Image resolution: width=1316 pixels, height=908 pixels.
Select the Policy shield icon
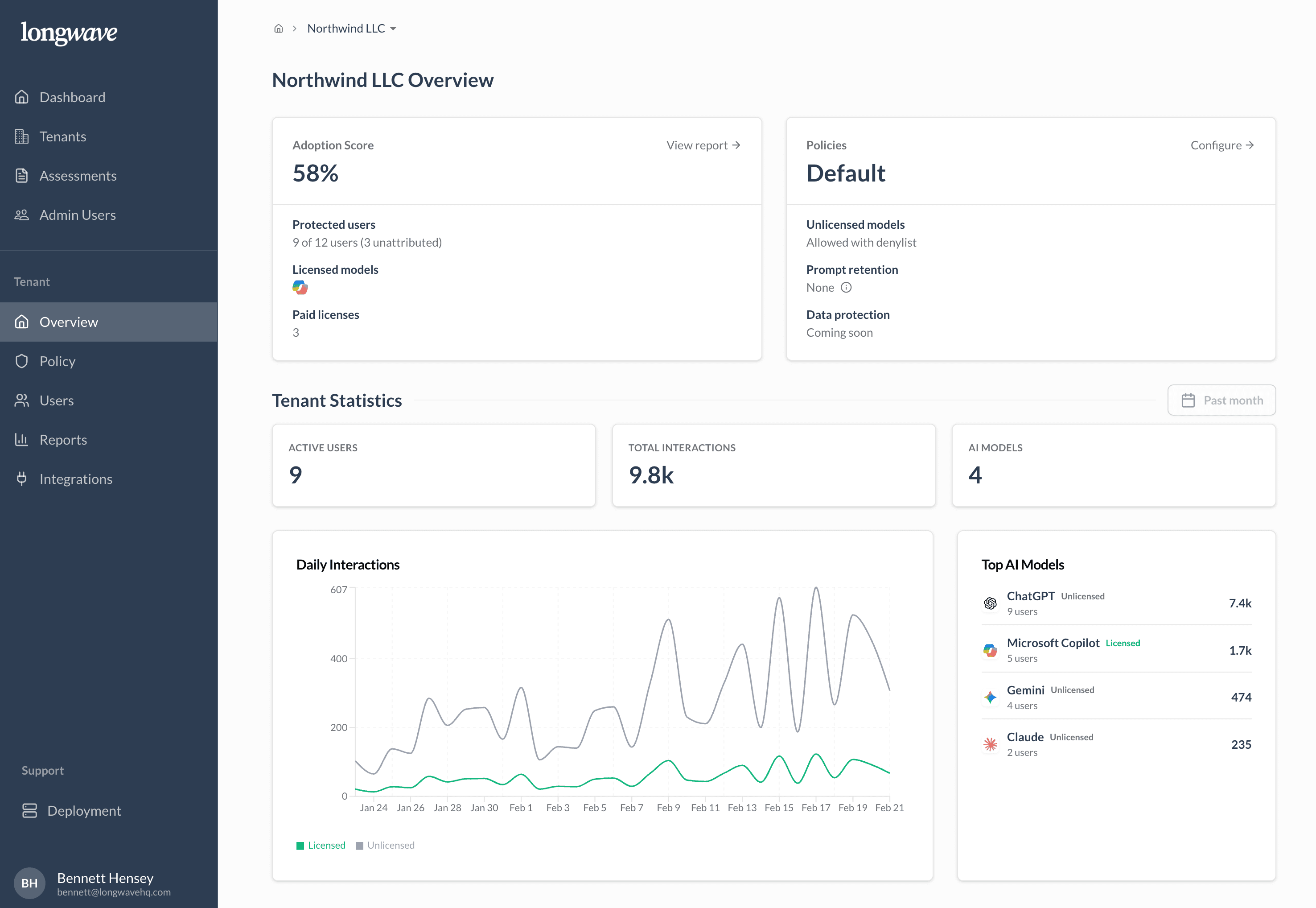[x=21, y=361]
